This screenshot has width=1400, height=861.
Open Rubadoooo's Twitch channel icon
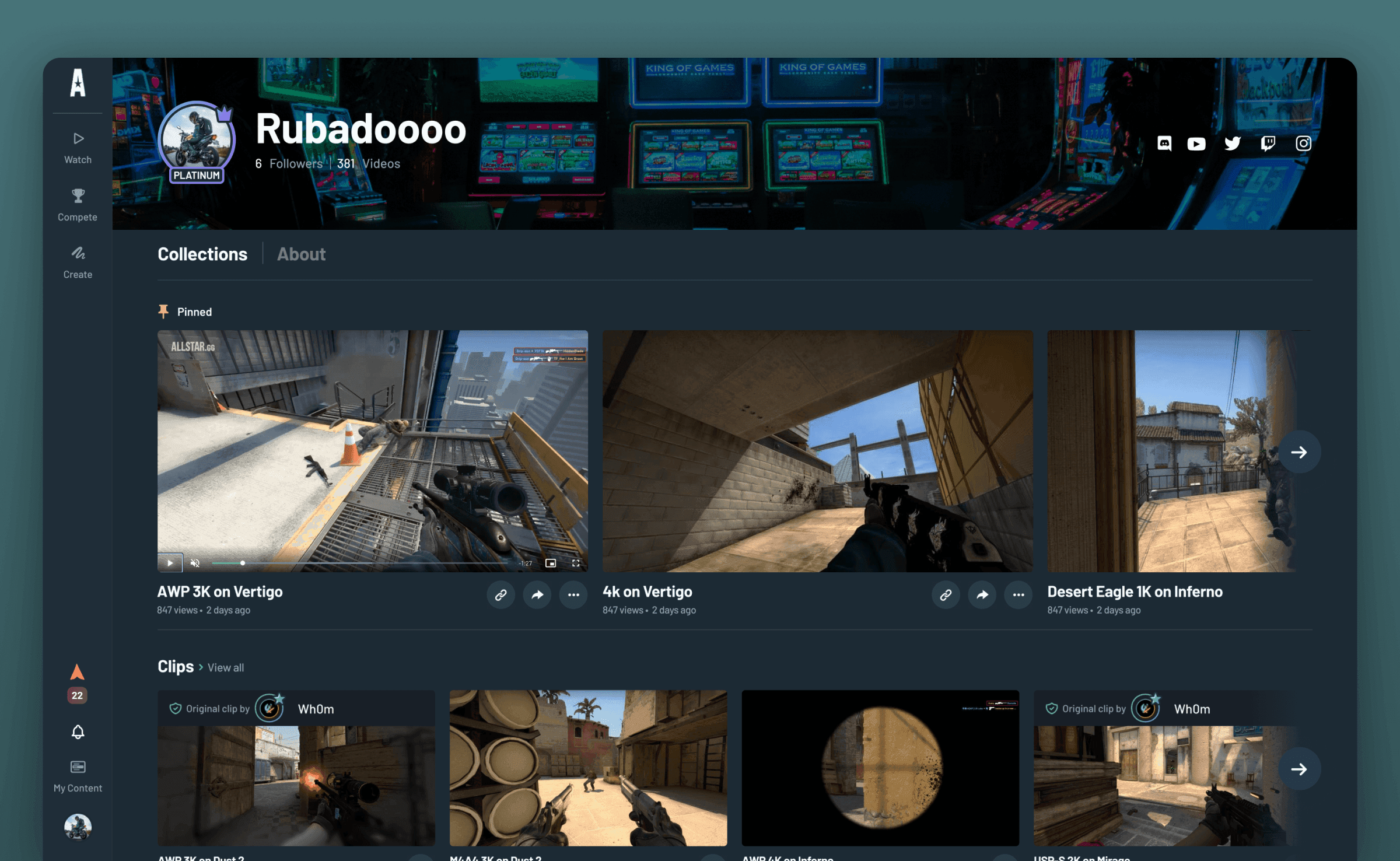tap(1268, 143)
